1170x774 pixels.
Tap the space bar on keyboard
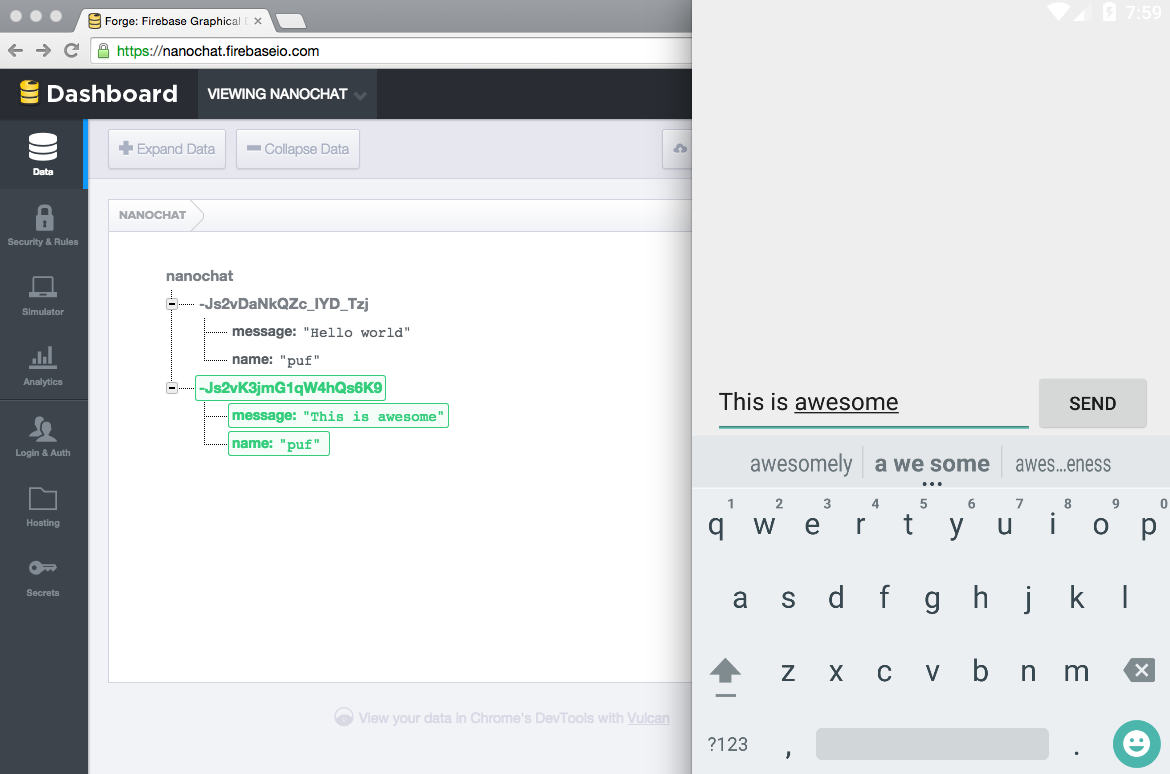(932, 744)
